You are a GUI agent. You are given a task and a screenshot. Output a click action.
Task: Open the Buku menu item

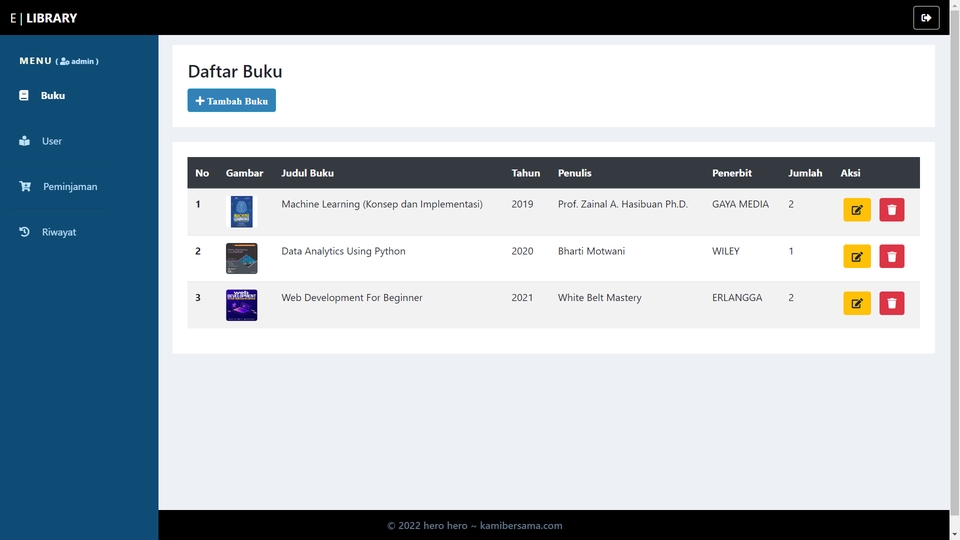pyautogui.click(x=53, y=96)
